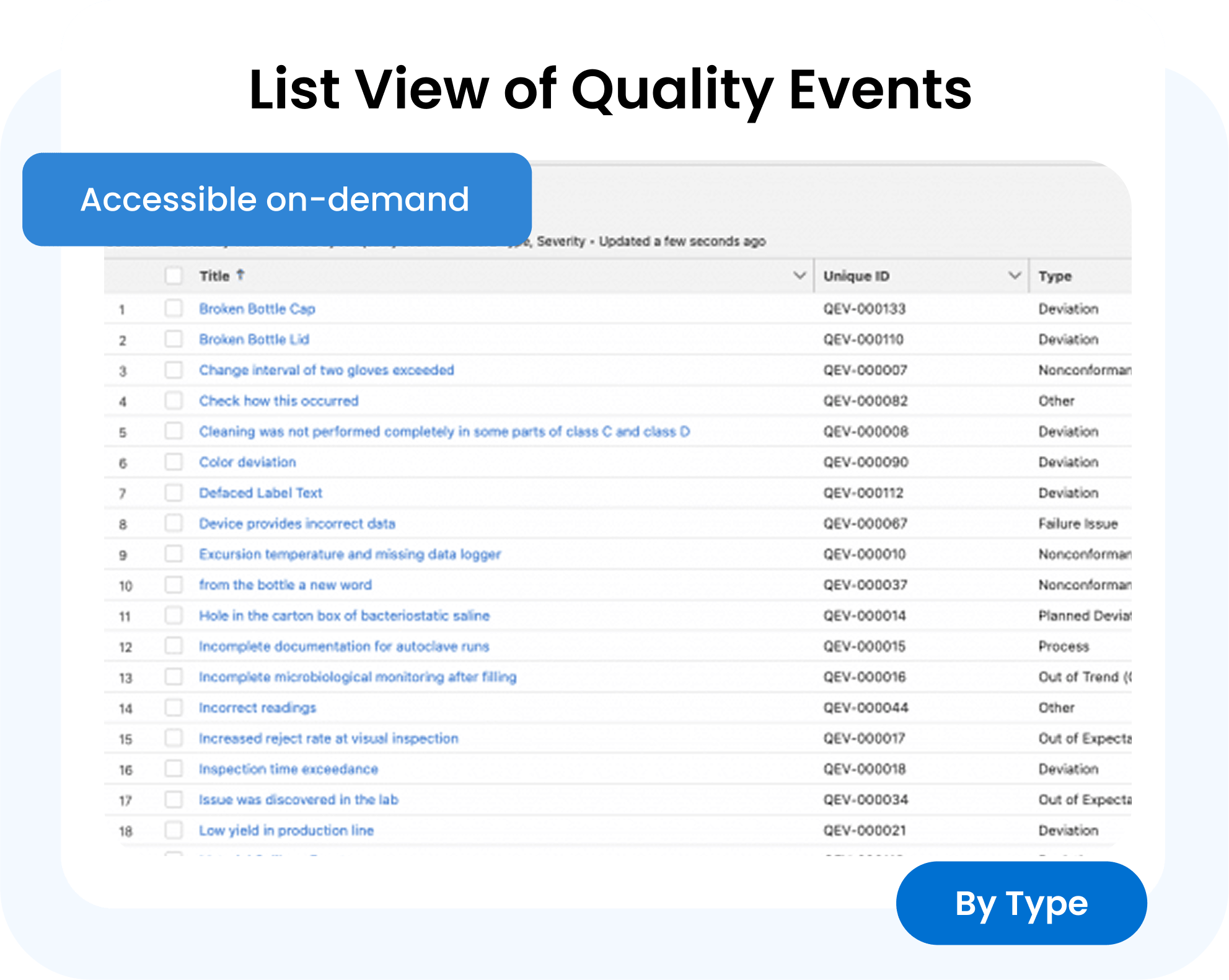Click the Unique ID column header
The width and height of the screenshot is (1229, 980).
(x=856, y=276)
